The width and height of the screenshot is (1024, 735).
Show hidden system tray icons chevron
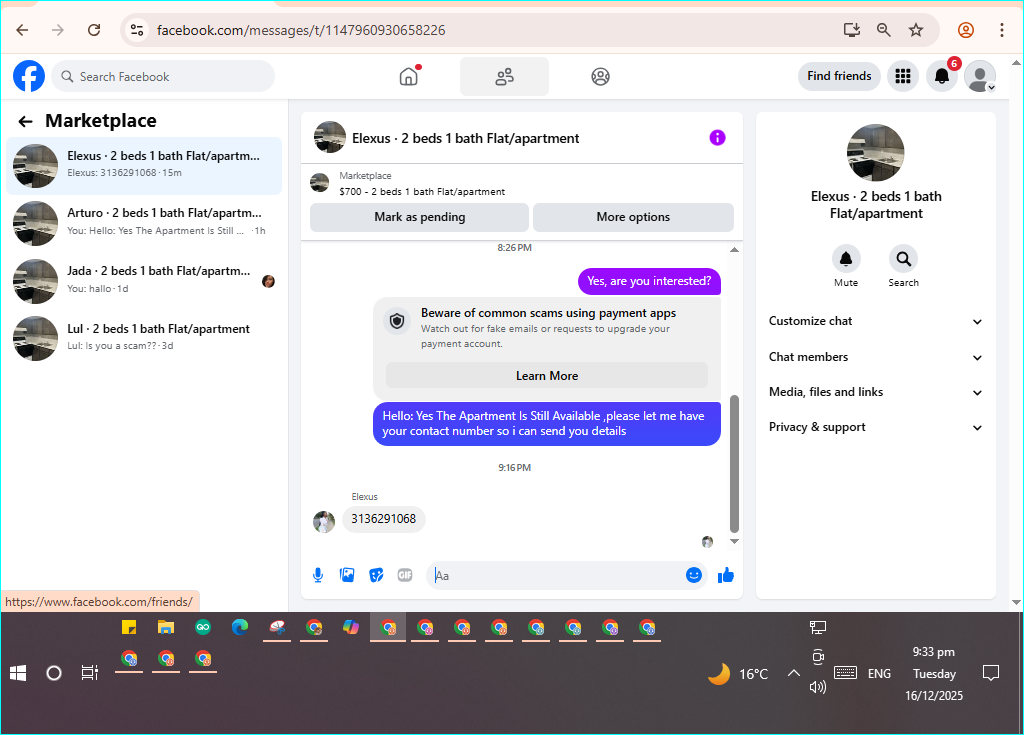pos(793,673)
